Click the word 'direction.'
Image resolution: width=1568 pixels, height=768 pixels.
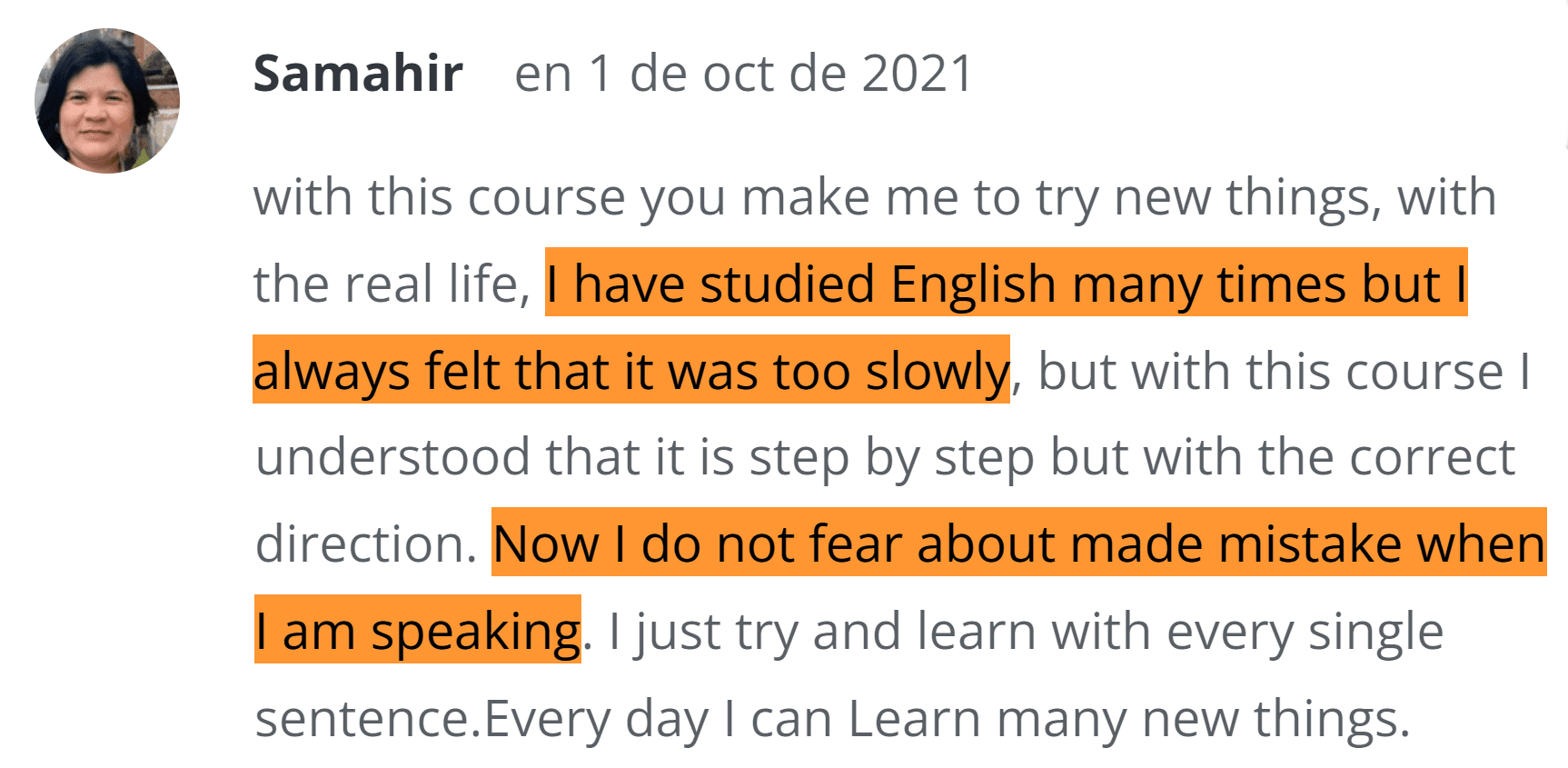coord(366,544)
